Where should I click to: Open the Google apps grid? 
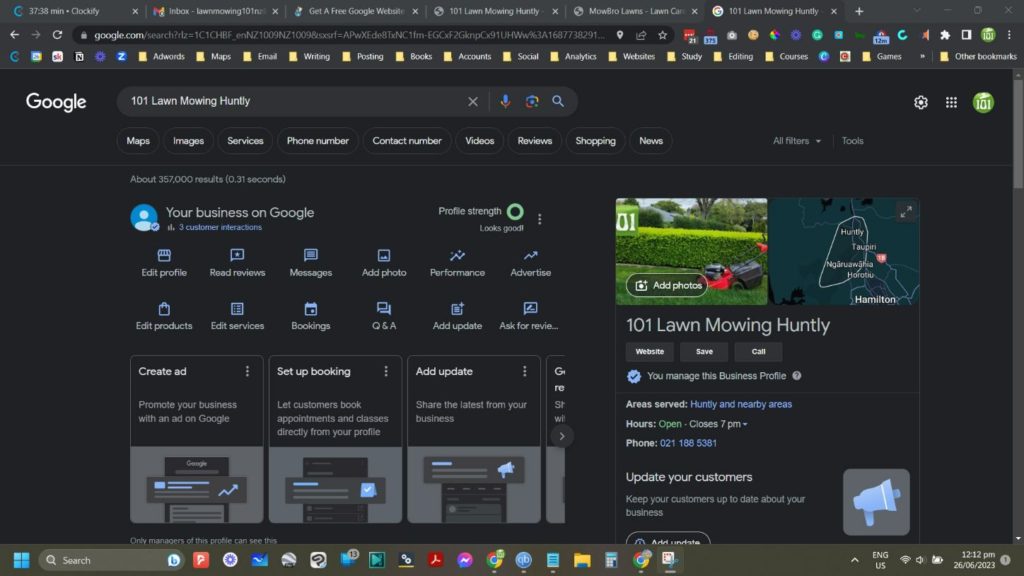952,103
